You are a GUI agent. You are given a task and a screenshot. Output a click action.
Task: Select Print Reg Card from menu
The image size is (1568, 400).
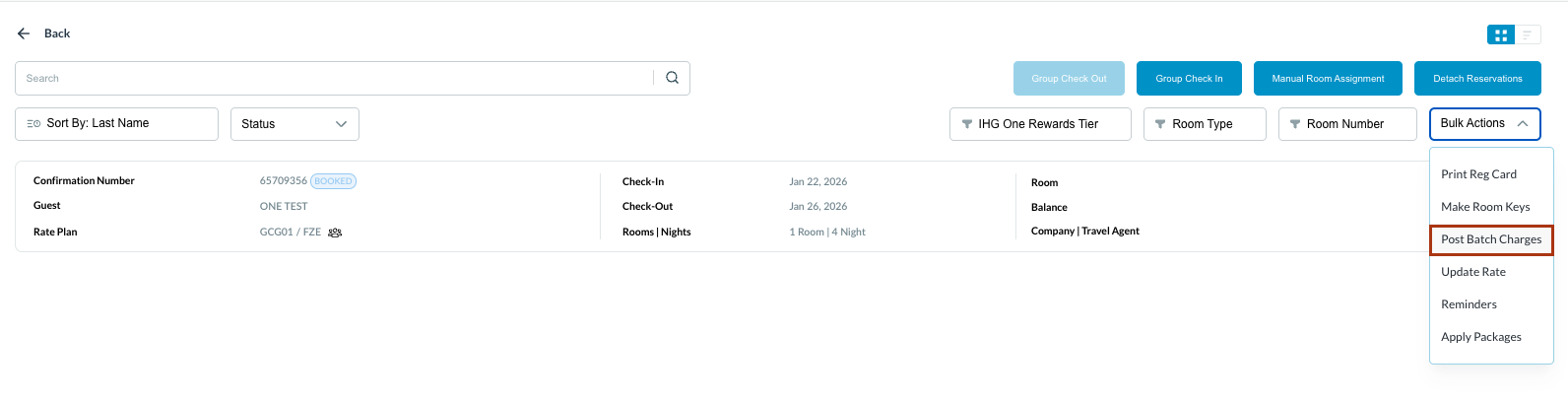click(x=1478, y=174)
